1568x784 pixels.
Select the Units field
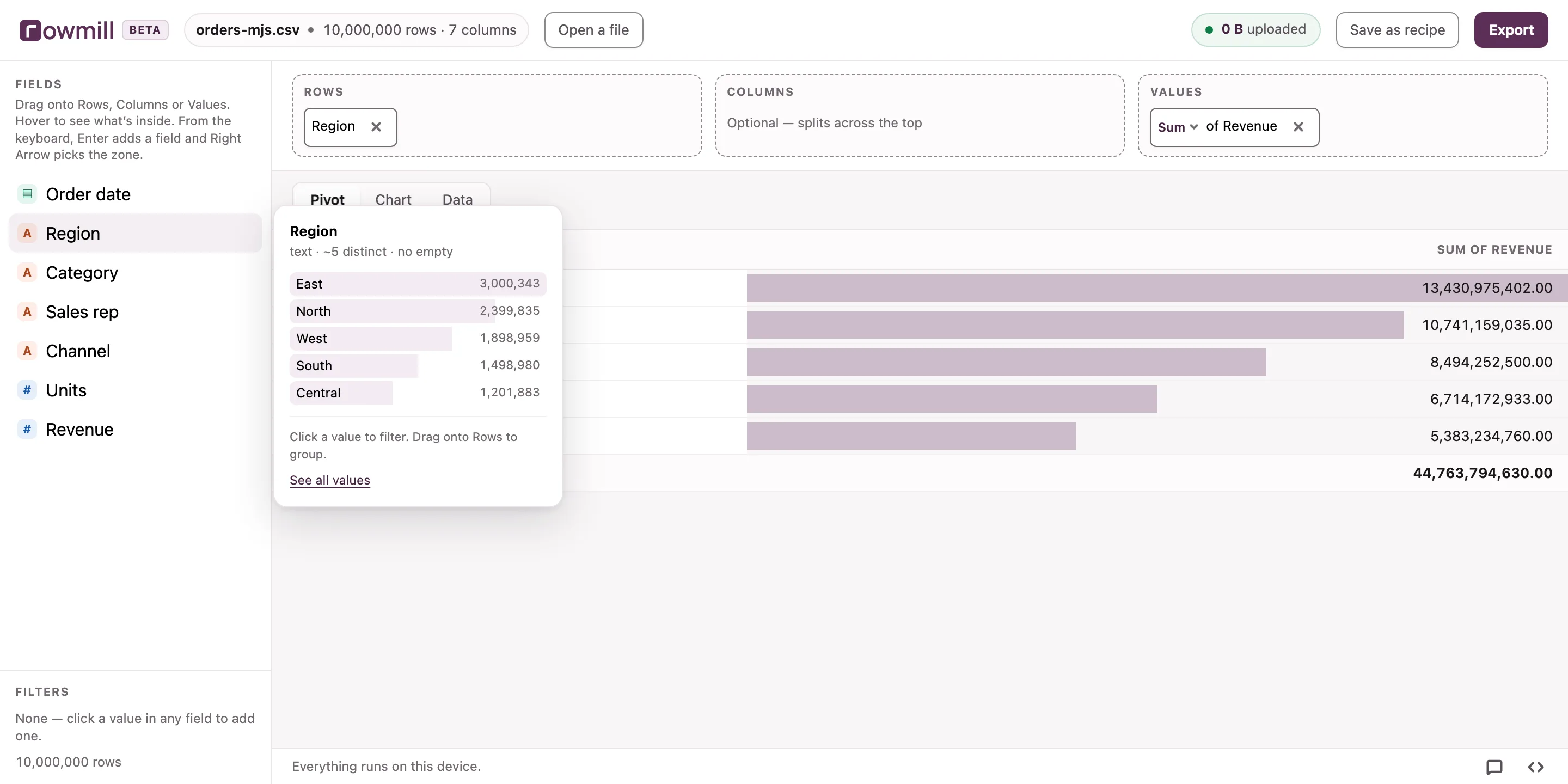click(136, 390)
